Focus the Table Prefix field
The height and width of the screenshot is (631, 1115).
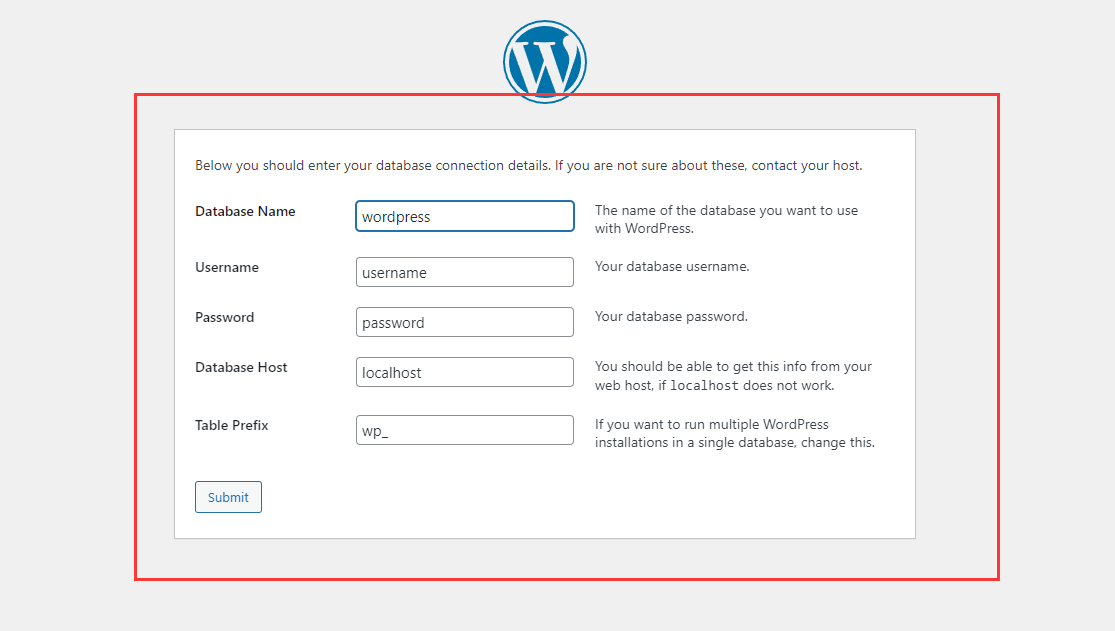point(464,430)
